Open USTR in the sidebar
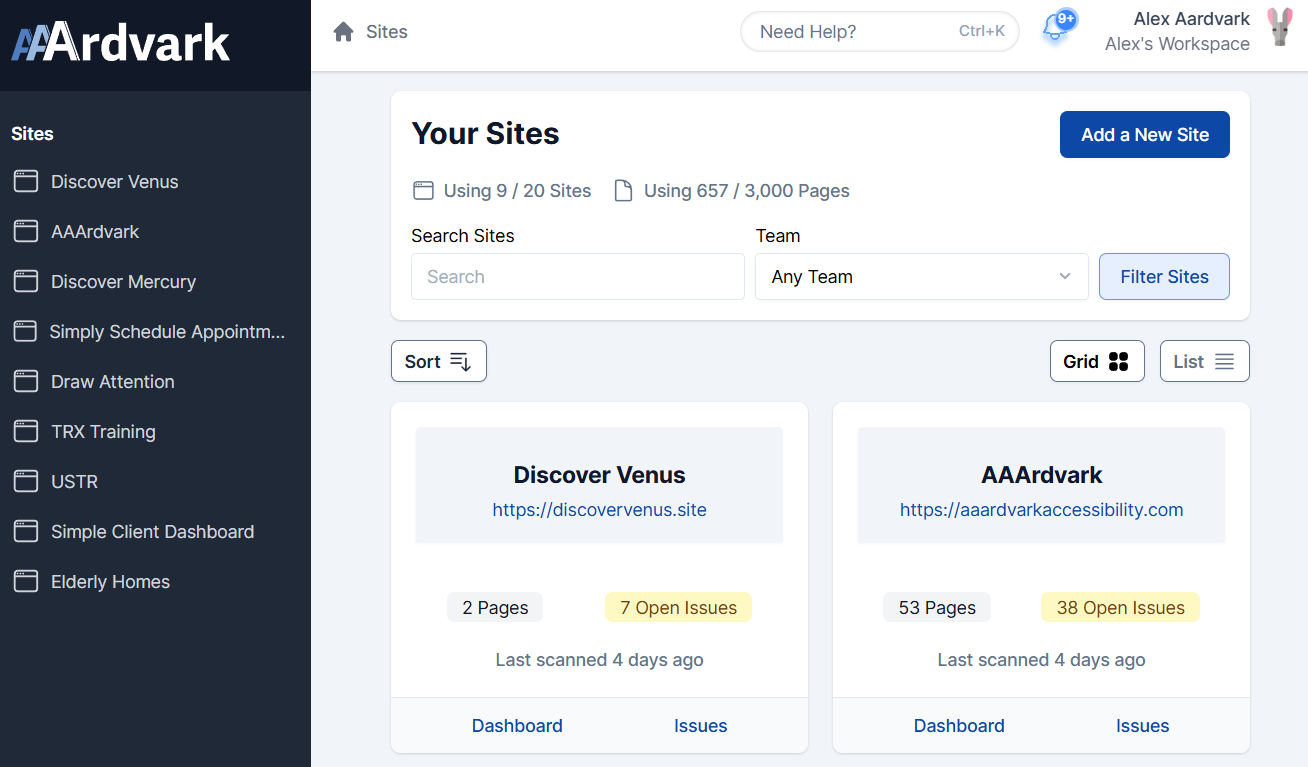1308x767 pixels. coord(74,482)
